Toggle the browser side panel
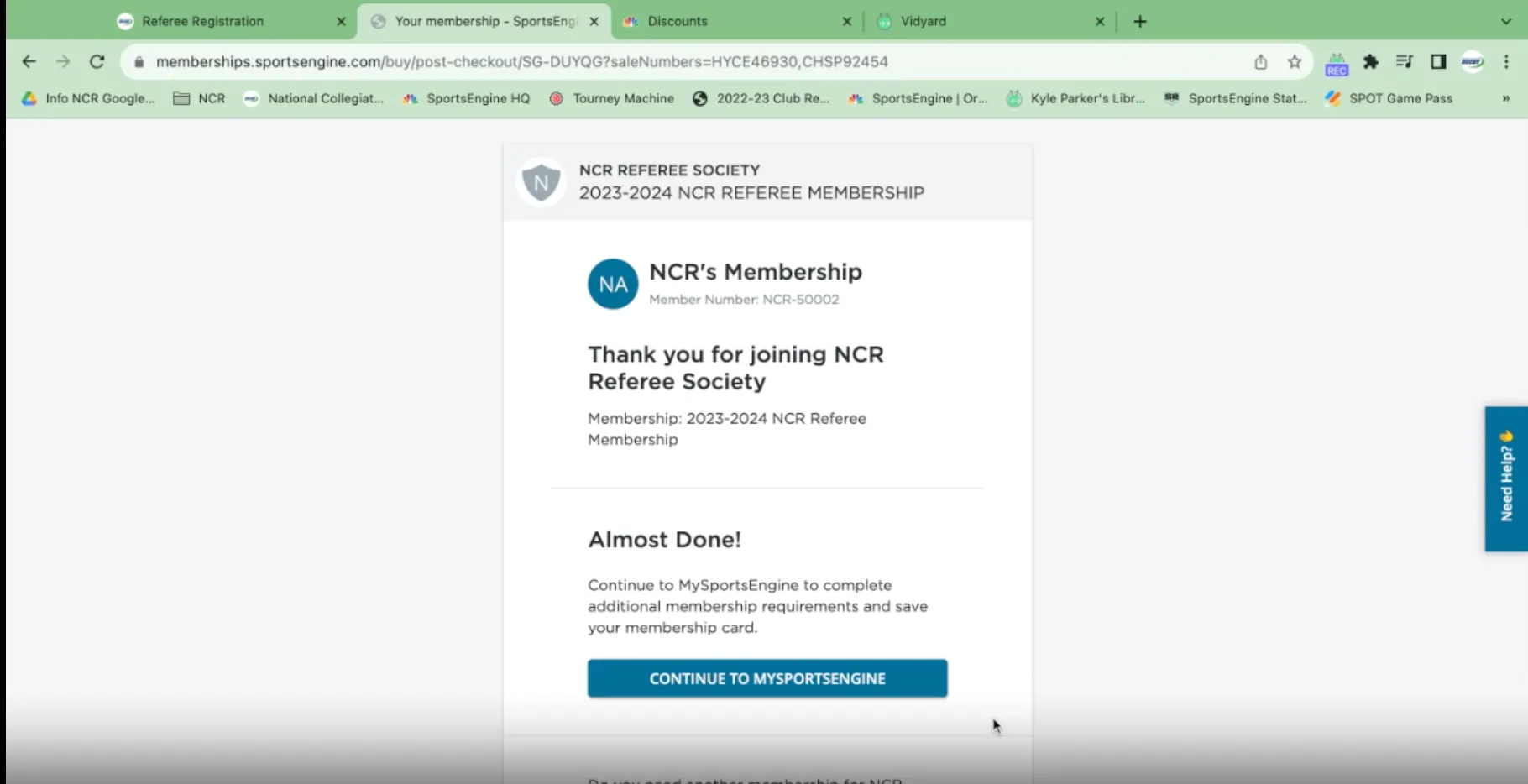This screenshot has width=1528, height=784. click(1438, 61)
